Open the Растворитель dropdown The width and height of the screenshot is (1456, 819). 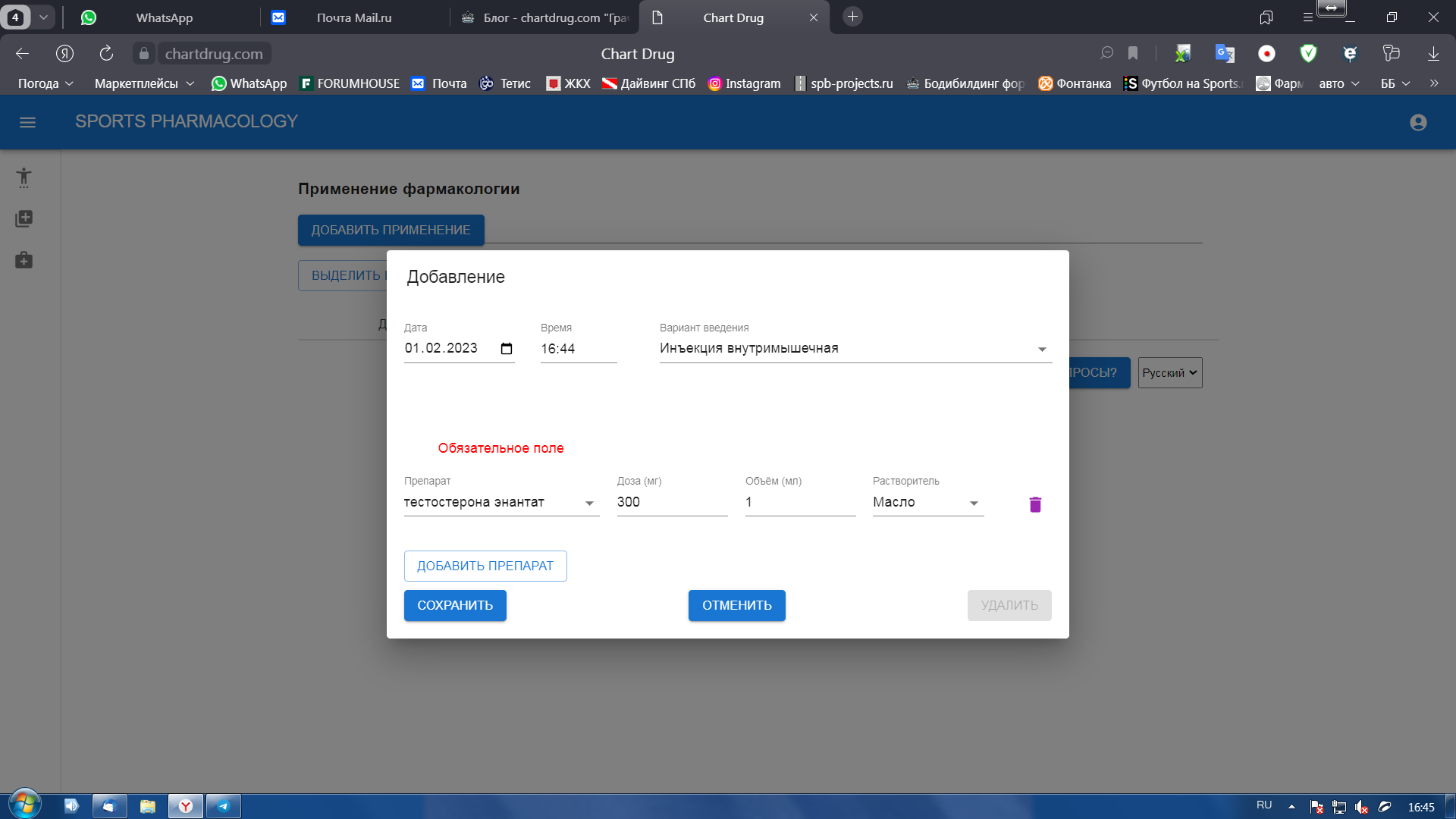(x=974, y=503)
